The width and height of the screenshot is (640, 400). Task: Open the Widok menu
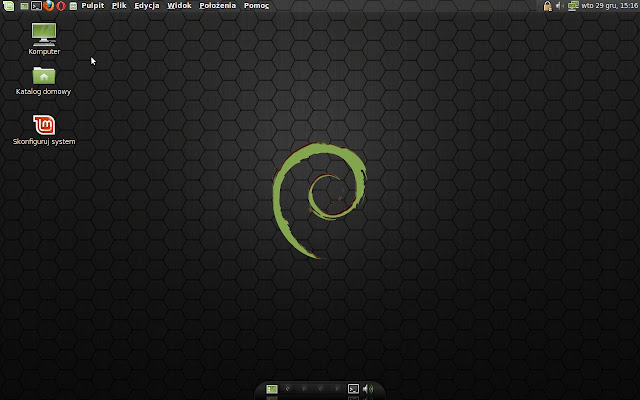coord(179,6)
